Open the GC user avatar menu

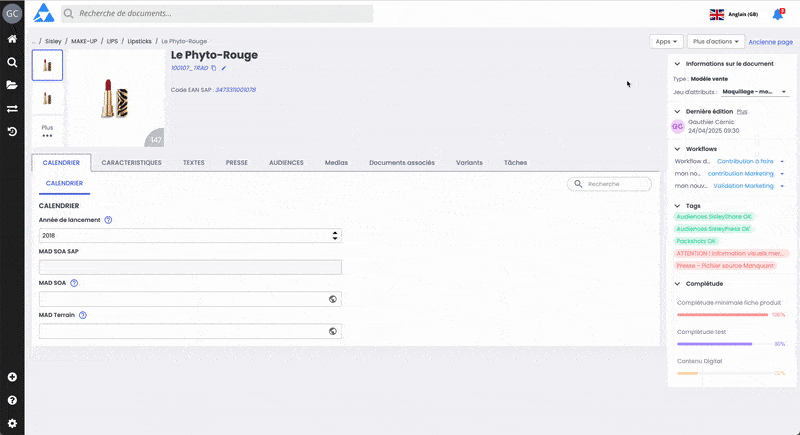(x=12, y=14)
